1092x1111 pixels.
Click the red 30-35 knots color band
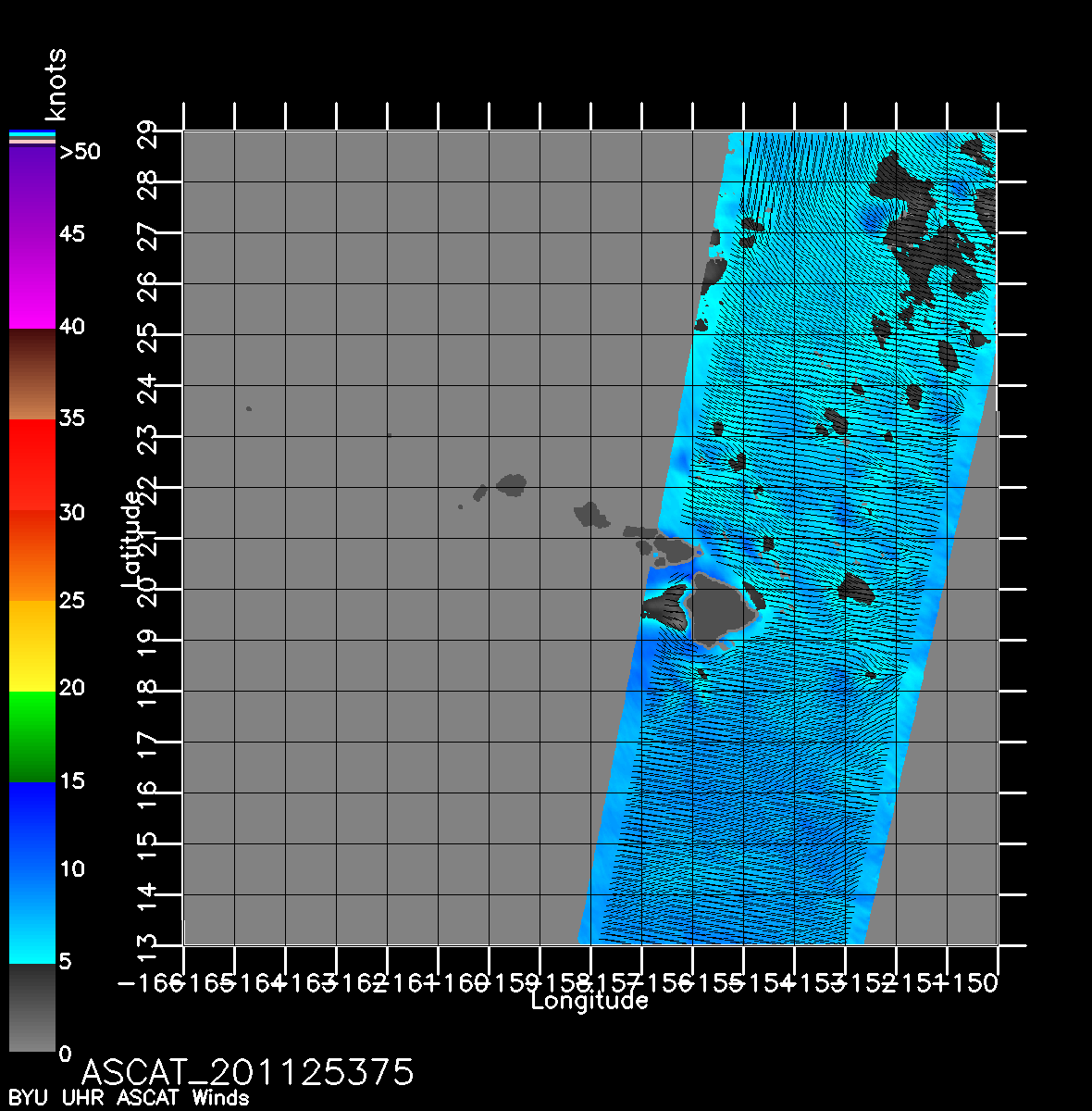pyautogui.click(x=31, y=465)
